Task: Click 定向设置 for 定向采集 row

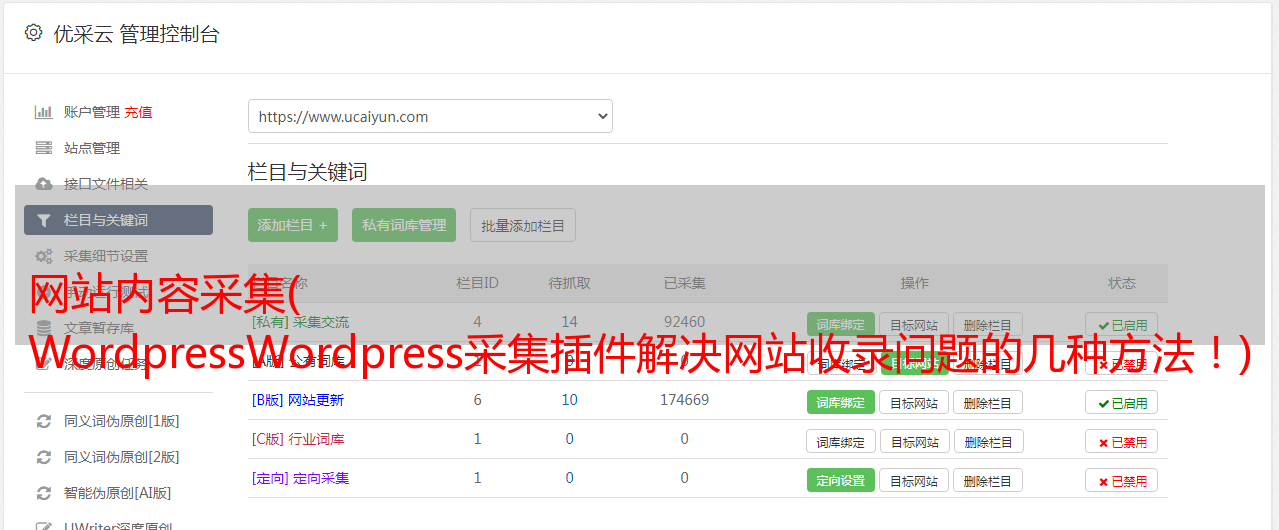Action: click(841, 480)
